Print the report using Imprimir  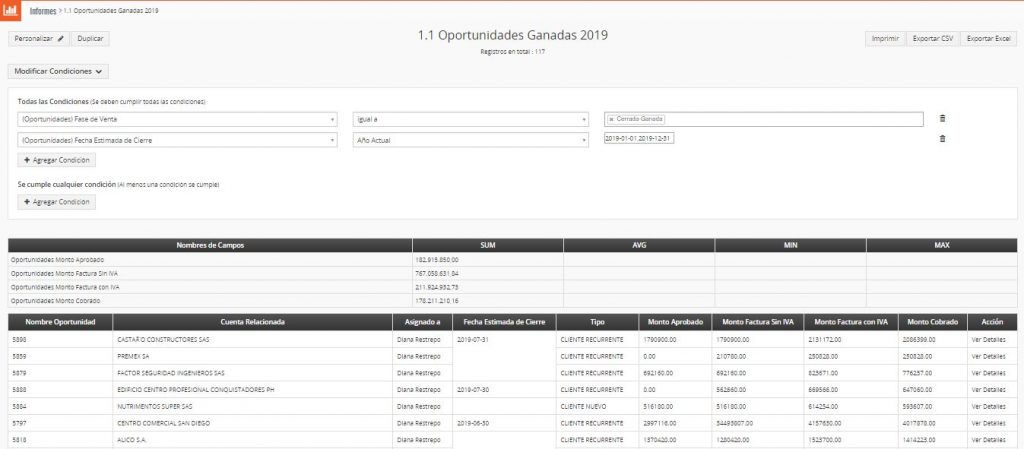click(x=884, y=38)
